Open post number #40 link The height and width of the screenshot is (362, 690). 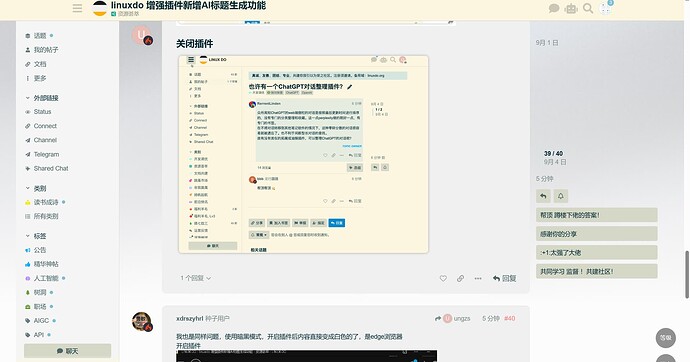point(510,318)
